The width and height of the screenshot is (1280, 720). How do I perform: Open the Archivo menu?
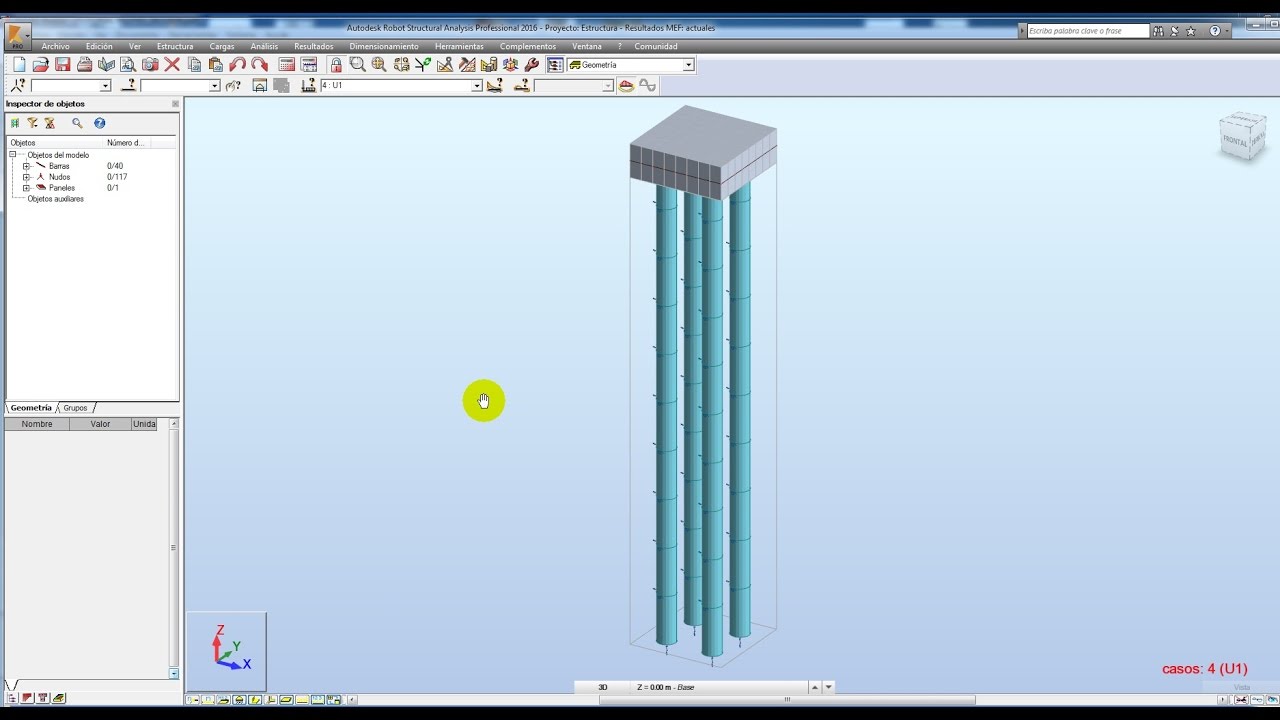click(56, 46)
